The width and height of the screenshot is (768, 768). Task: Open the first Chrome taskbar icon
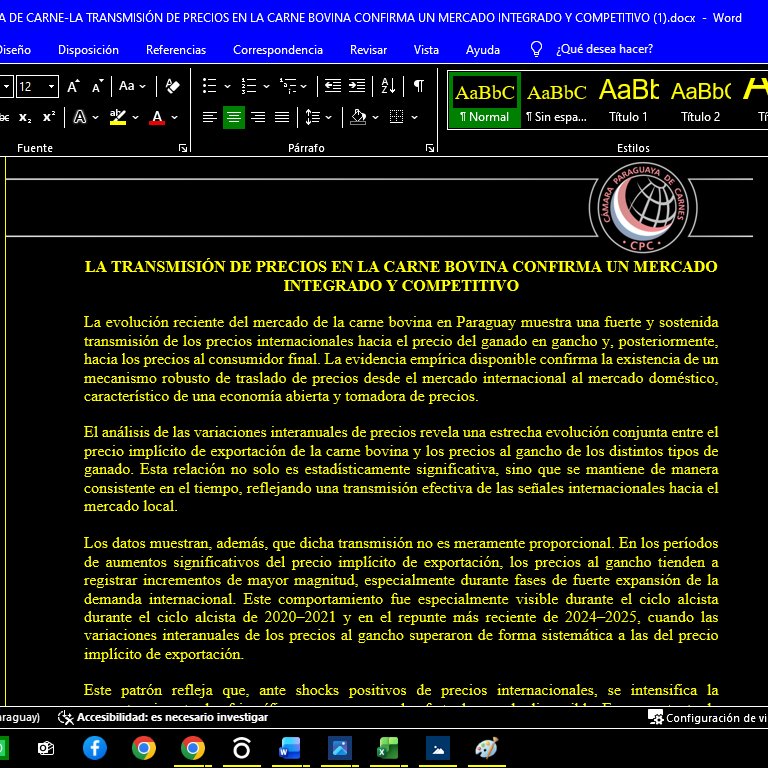click(144, 748)
